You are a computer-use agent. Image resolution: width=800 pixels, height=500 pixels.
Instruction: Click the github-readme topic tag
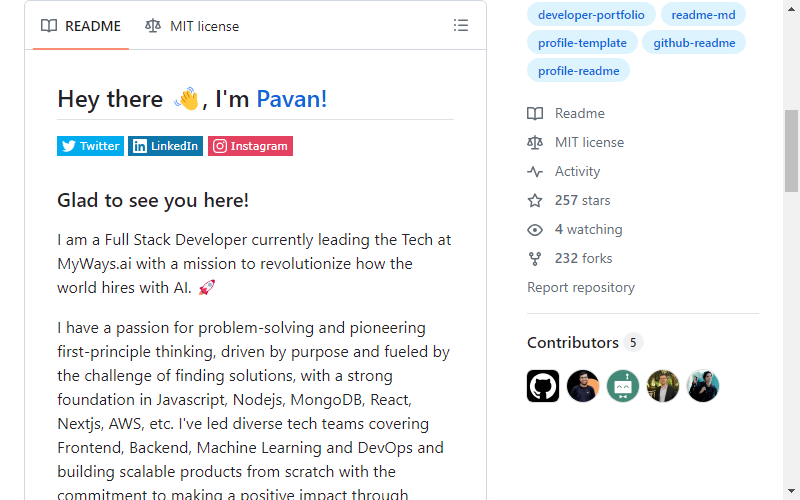(x=694, y=43)
